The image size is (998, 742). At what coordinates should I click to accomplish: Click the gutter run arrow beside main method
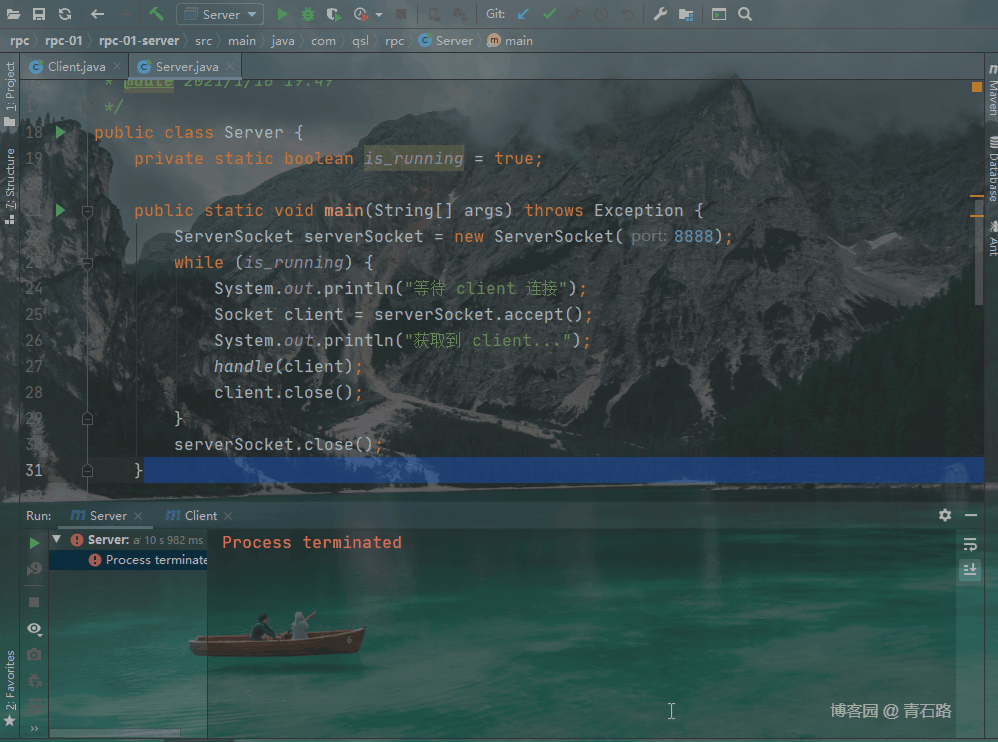[60, 210]
